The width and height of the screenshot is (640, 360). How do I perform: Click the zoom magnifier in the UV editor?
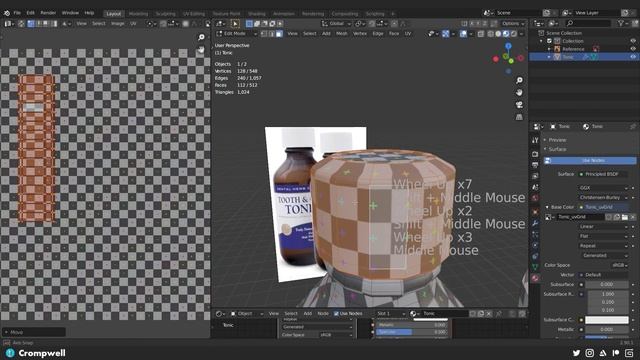[201, 38]
